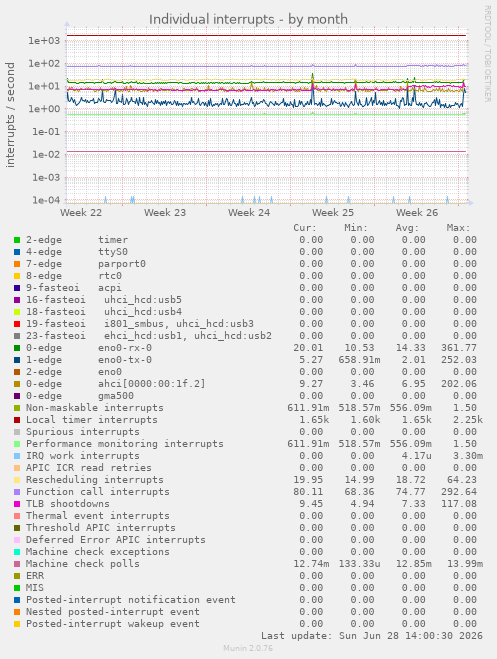Click the eno0-rx-0 legend label
Viewport: 497px width, 659px height.
pos(125,348)
